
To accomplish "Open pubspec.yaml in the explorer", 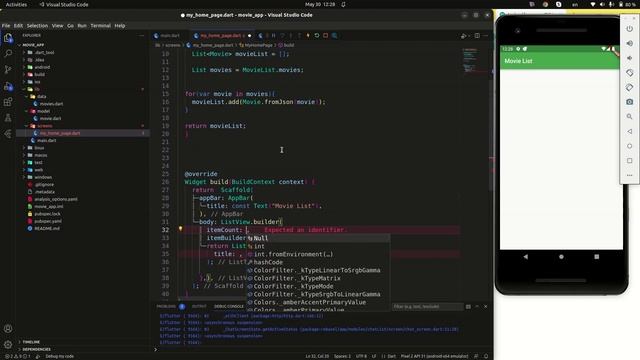I will tap(48, 221).
